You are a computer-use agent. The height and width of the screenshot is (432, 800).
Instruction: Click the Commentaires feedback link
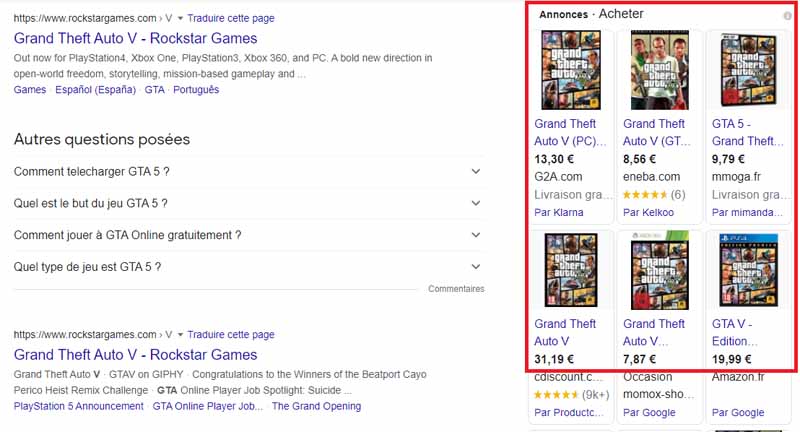point(456,289)
